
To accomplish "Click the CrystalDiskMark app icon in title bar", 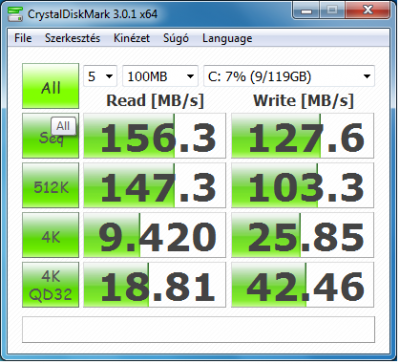I will click(x=15, y=13).
